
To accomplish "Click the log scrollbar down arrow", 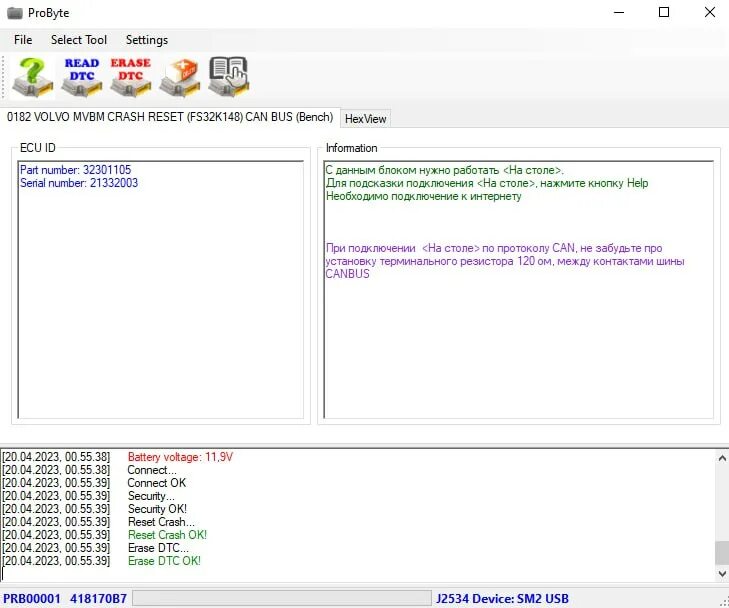I will point(722,574).
